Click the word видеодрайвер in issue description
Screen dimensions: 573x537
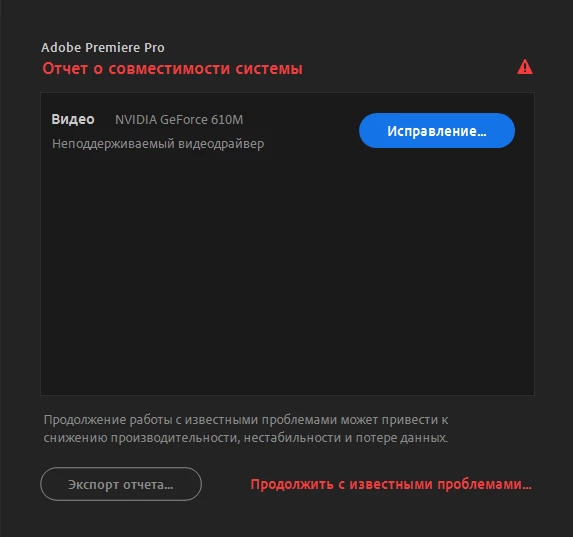221,144
